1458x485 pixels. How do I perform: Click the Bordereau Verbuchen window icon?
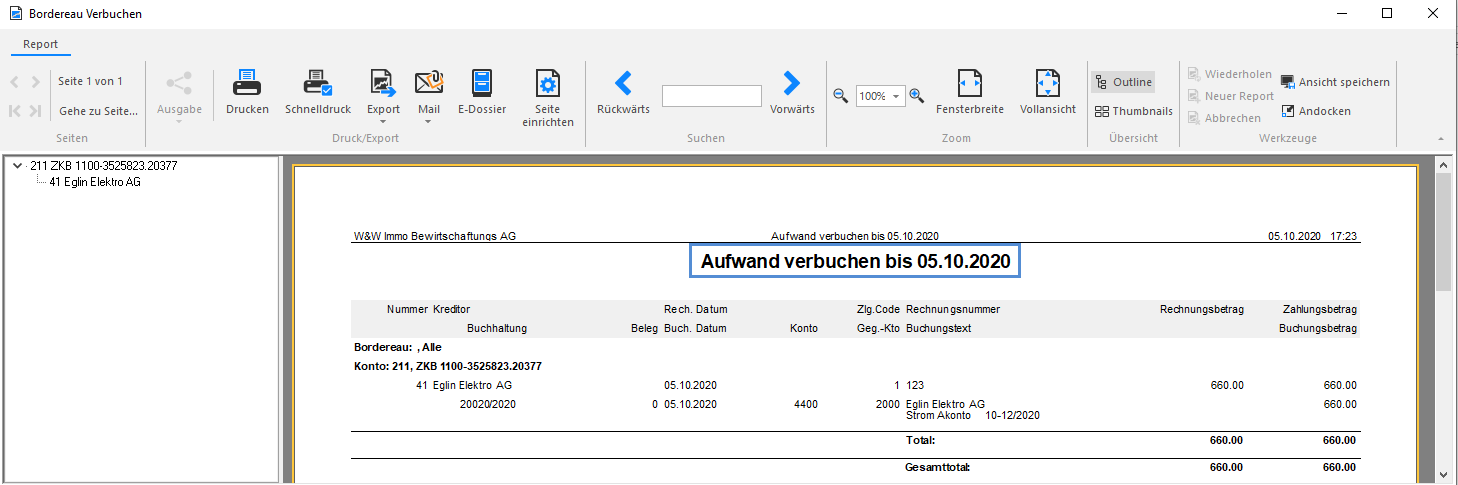pos(15,13)
